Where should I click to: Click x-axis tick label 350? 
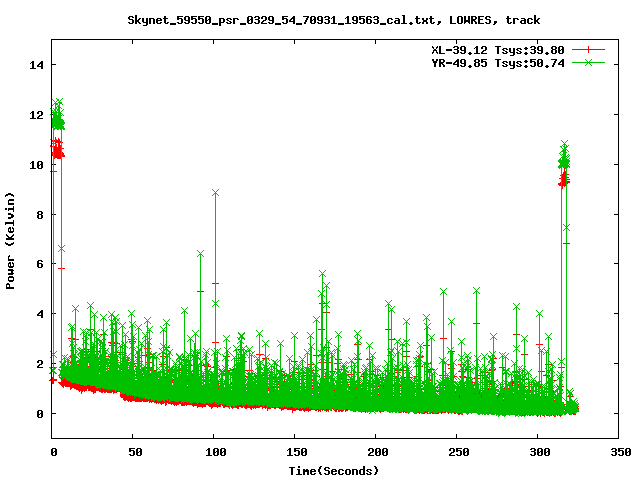point(620,452)
